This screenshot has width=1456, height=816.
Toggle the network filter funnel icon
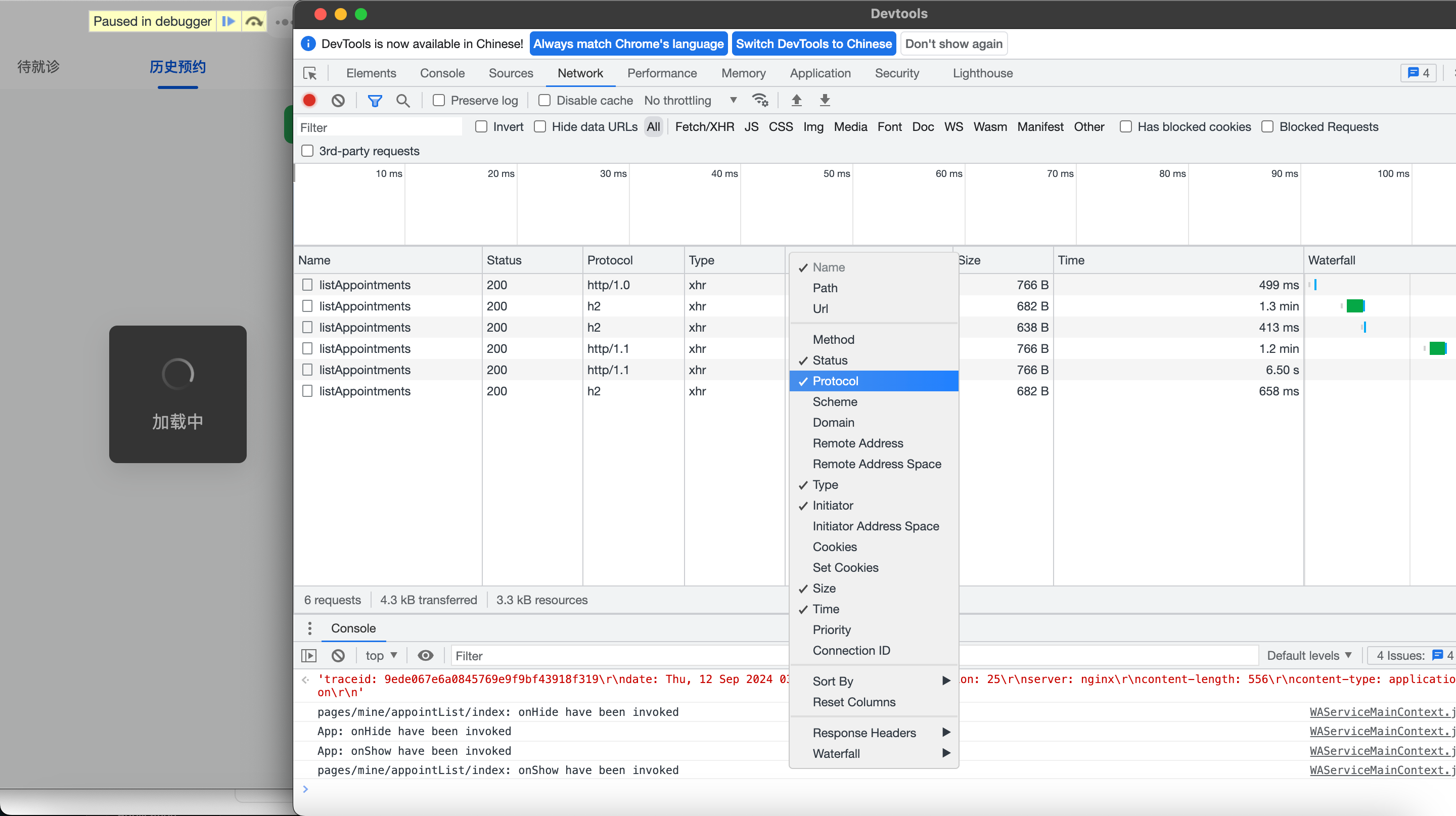(375, 101)
